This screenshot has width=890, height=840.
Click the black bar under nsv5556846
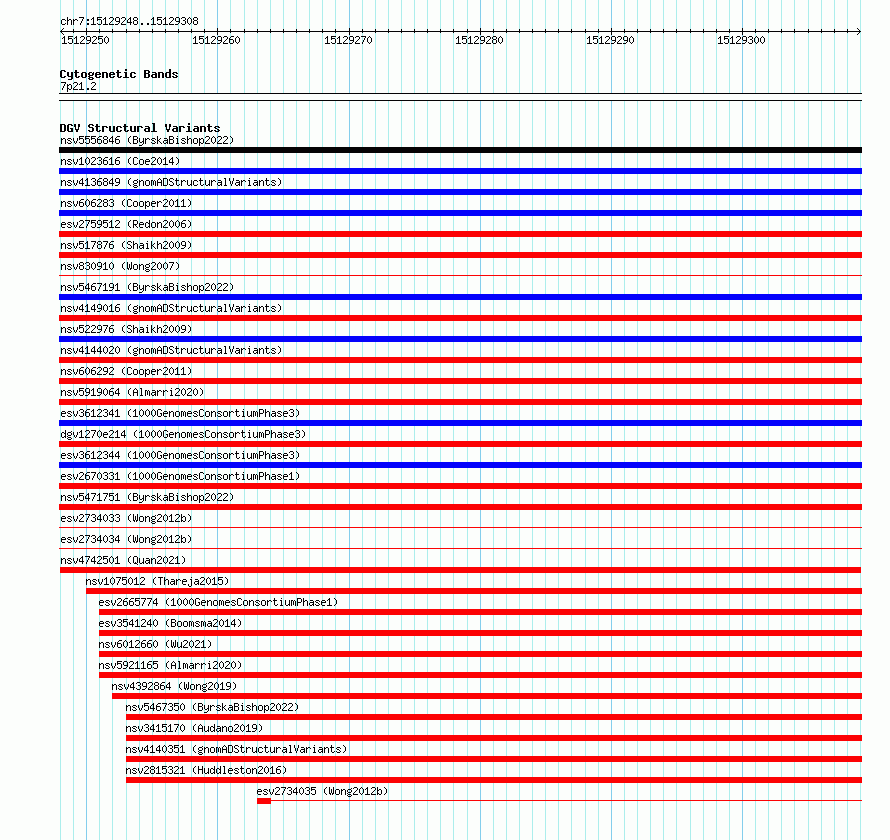tap(460, 150)
